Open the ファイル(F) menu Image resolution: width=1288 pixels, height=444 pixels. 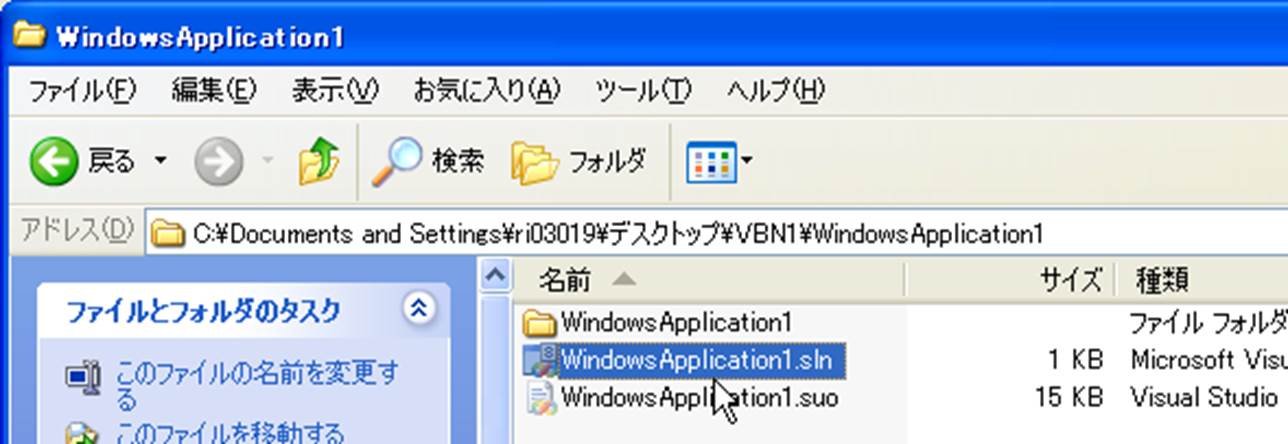point(81,91)
